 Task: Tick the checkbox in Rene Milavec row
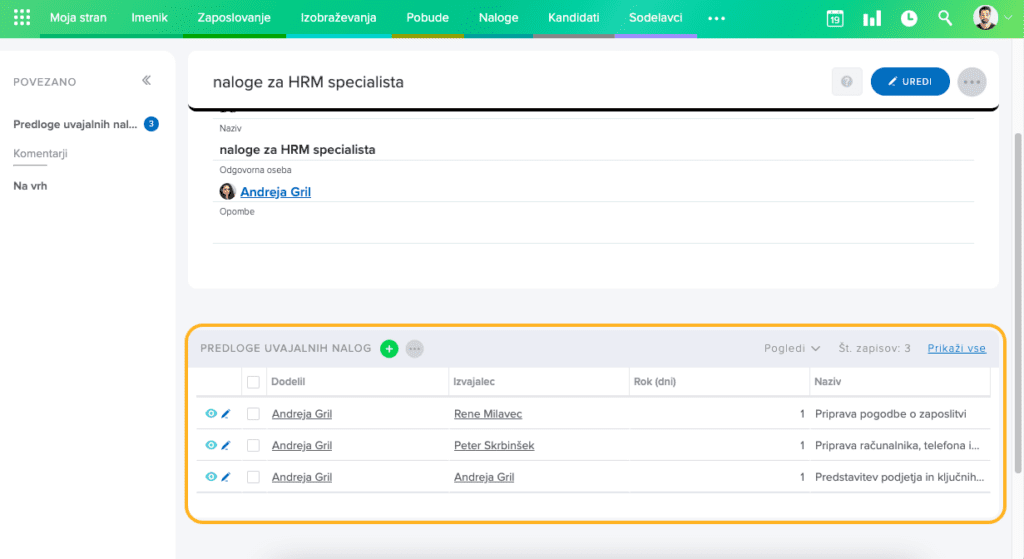[253, 414]
